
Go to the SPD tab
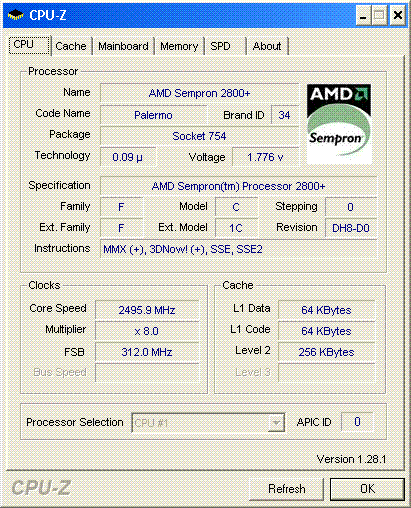(221, 46)
